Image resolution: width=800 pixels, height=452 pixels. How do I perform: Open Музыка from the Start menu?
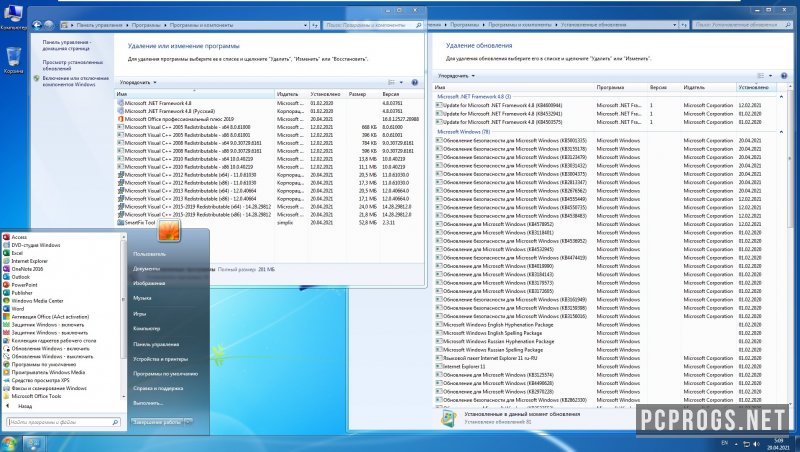[x=142, y=298]
